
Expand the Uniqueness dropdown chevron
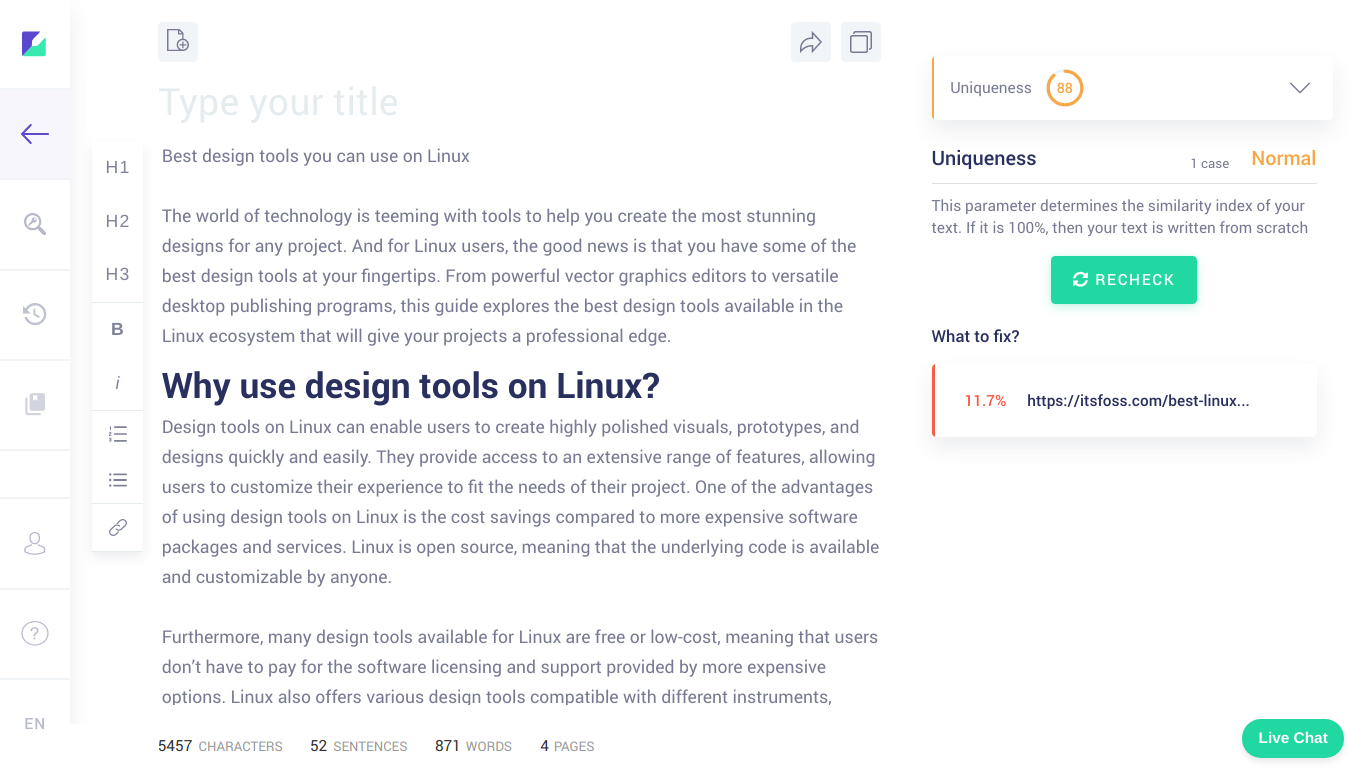coord(1300,88)
